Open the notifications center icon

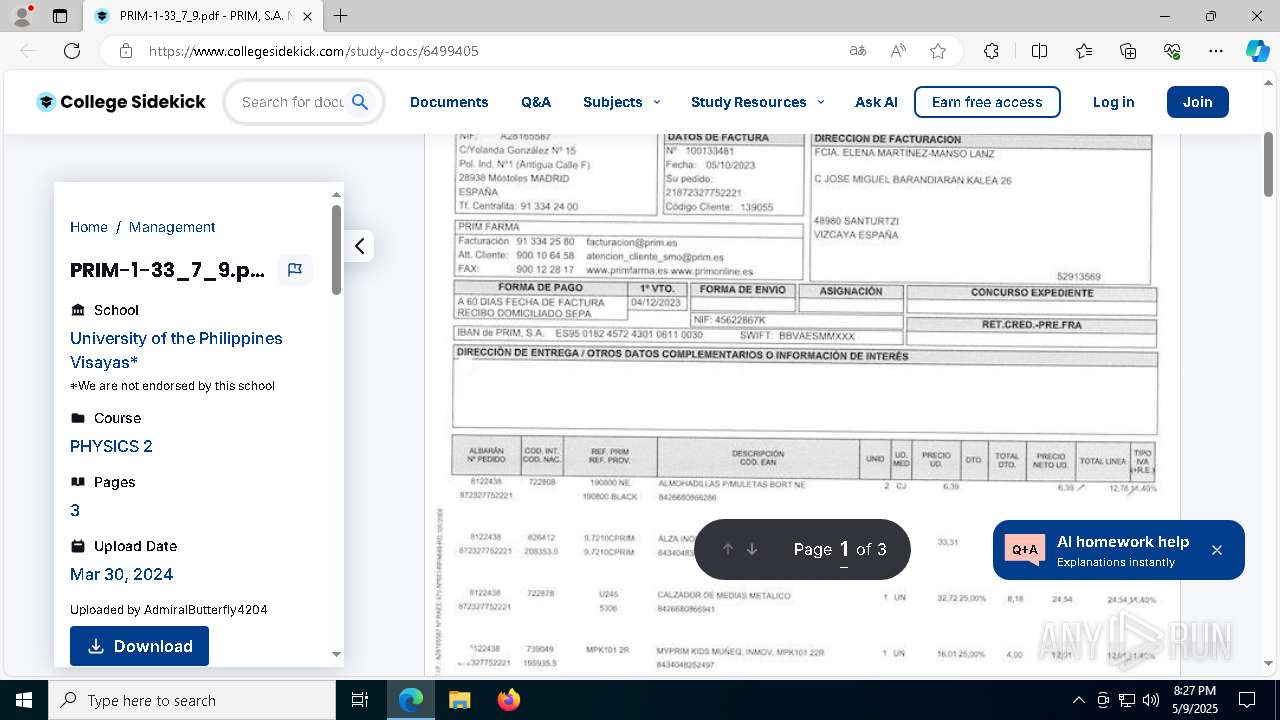[x=1247, y=700]
